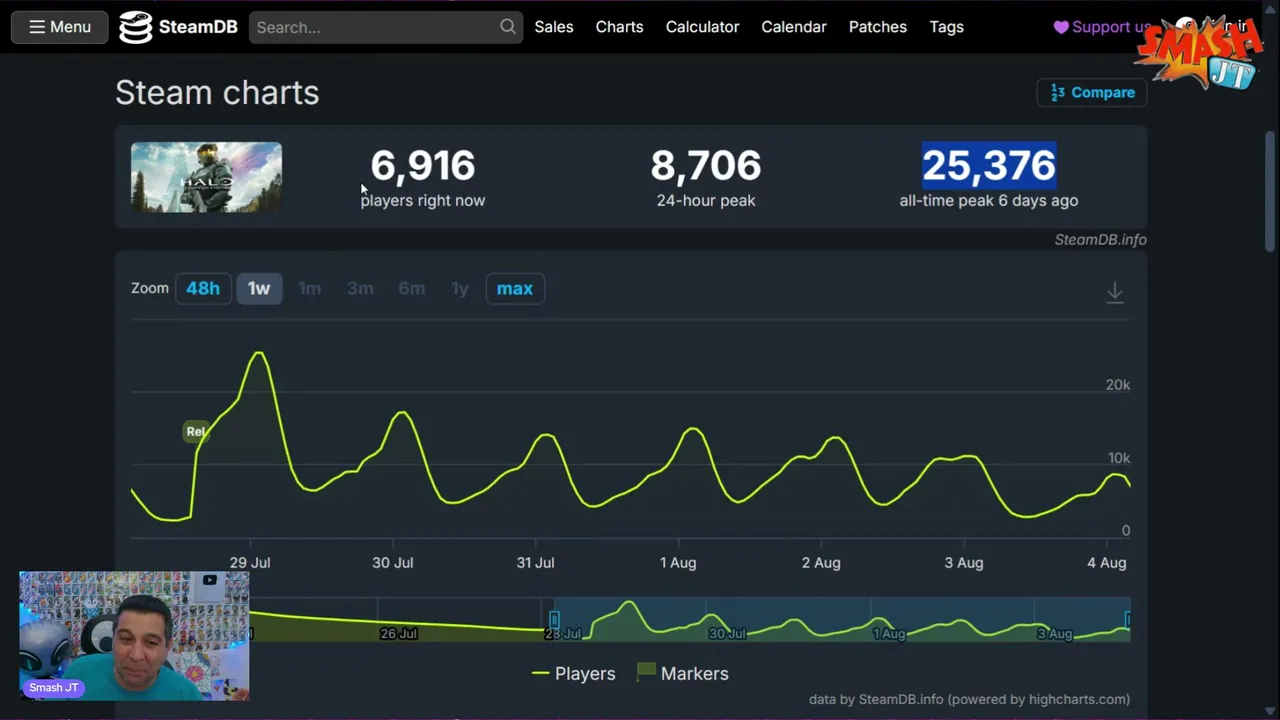This screenshot has height=720, width=1280.
Task: Click the Smash JT webcam overlay
Action: coord(134,635)
